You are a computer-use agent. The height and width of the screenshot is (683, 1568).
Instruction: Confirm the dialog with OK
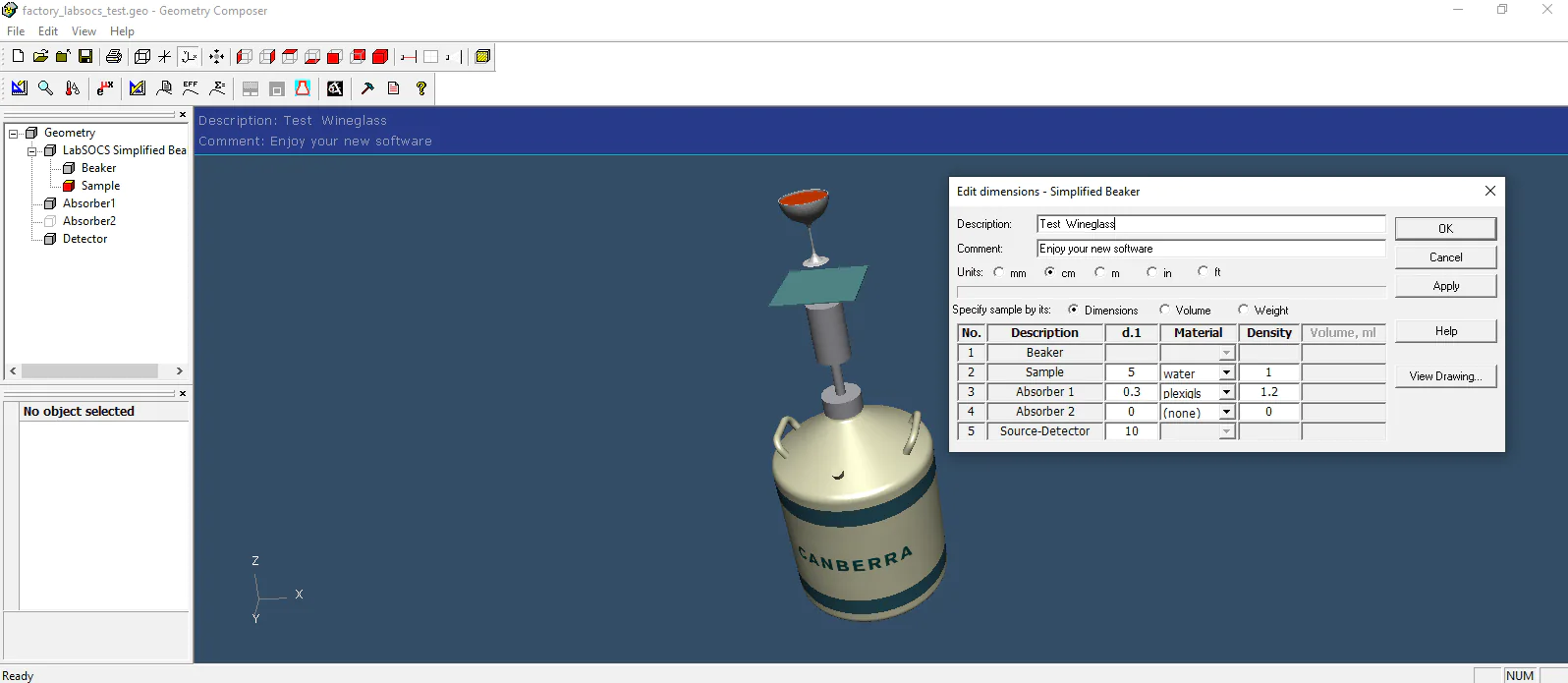pyautogui.click(x=1445, y=229)
